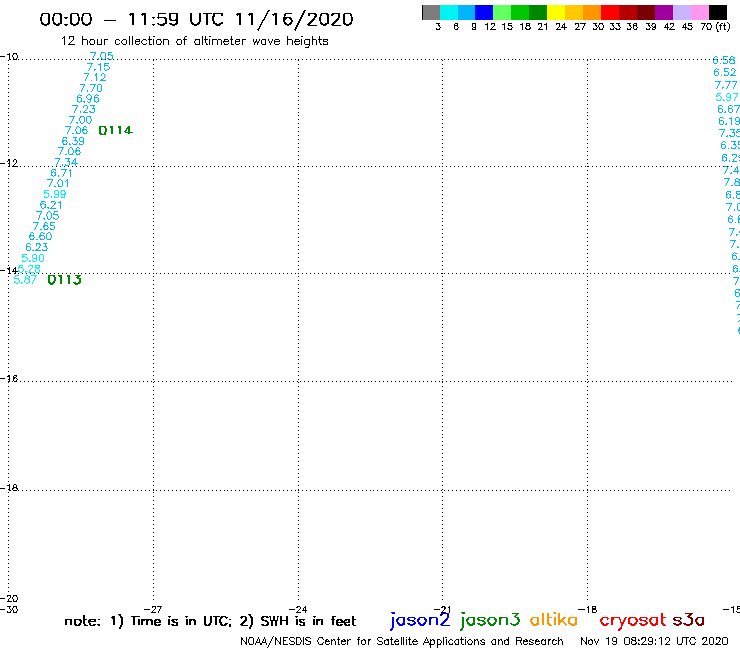Click the -16 latitude axis label
This screenshot has height=650, width=740.
[9, 379]
